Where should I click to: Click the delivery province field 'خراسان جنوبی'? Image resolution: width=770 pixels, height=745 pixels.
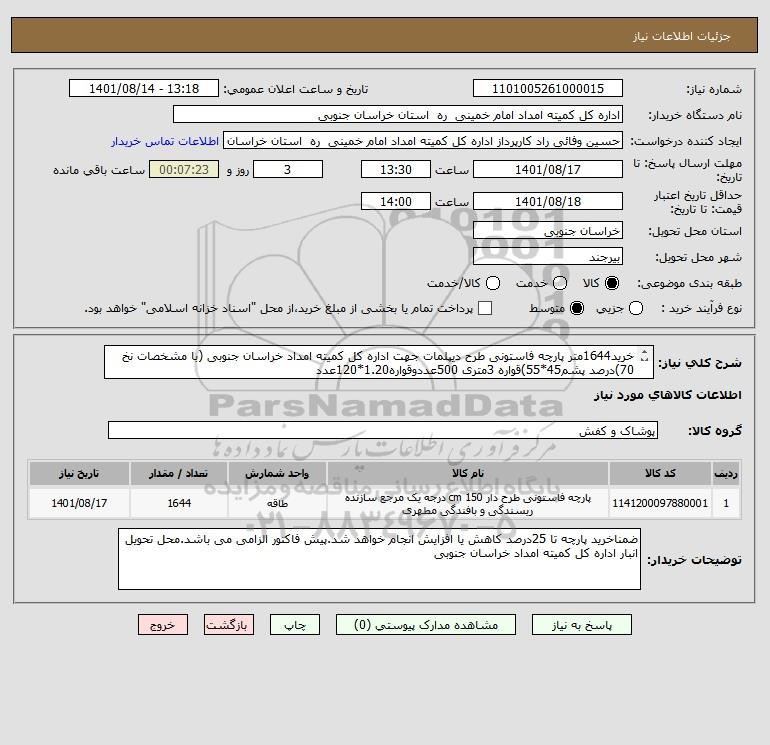pos(548,231)
